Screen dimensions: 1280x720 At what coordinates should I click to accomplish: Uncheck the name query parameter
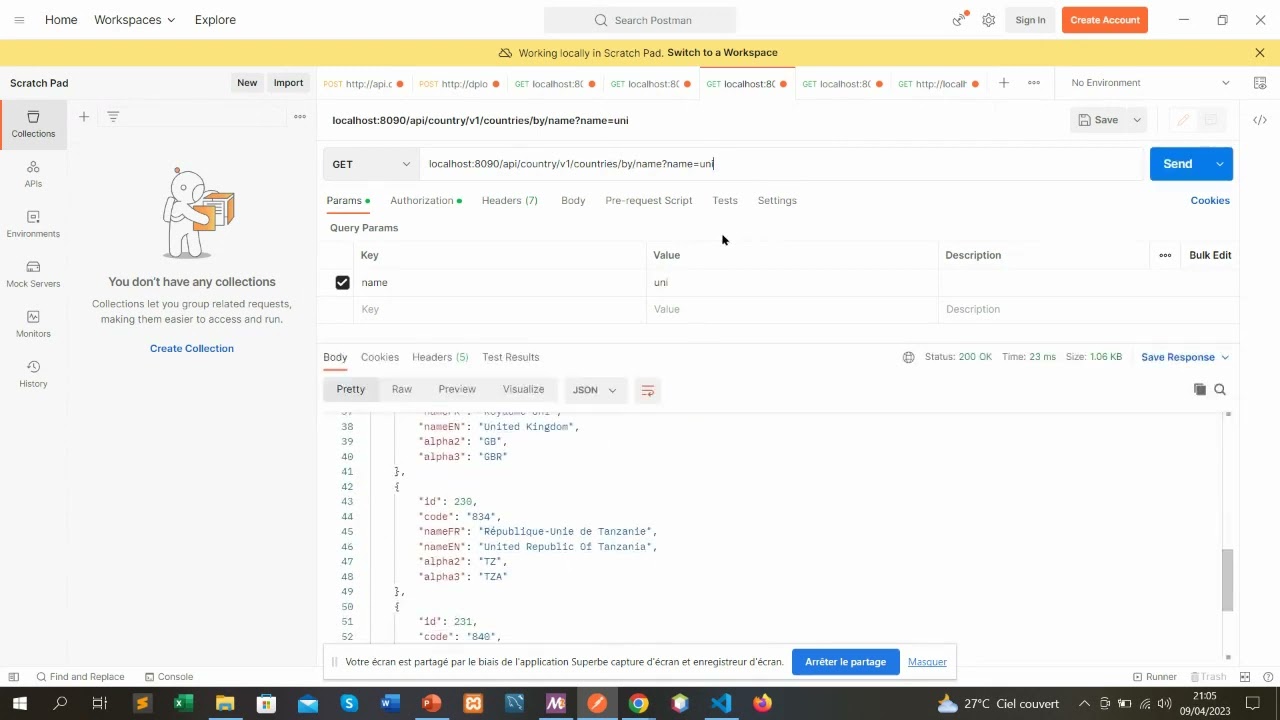(x=342, y=283)
